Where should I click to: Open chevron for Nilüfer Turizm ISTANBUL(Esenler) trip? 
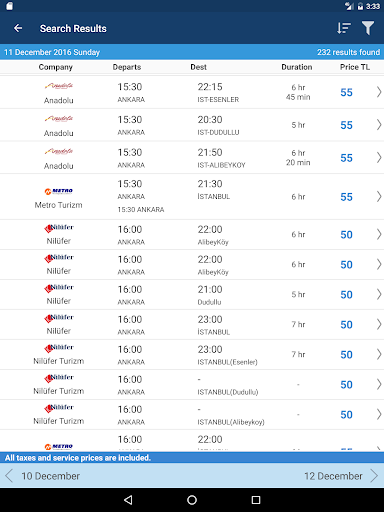coord(379,354)
